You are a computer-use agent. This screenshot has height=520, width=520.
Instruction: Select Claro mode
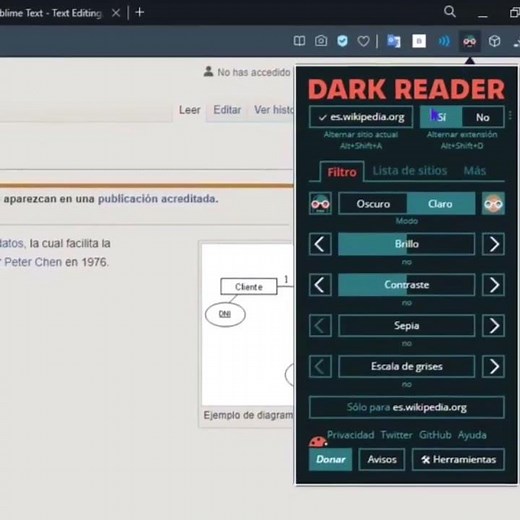tap(441, 204)
